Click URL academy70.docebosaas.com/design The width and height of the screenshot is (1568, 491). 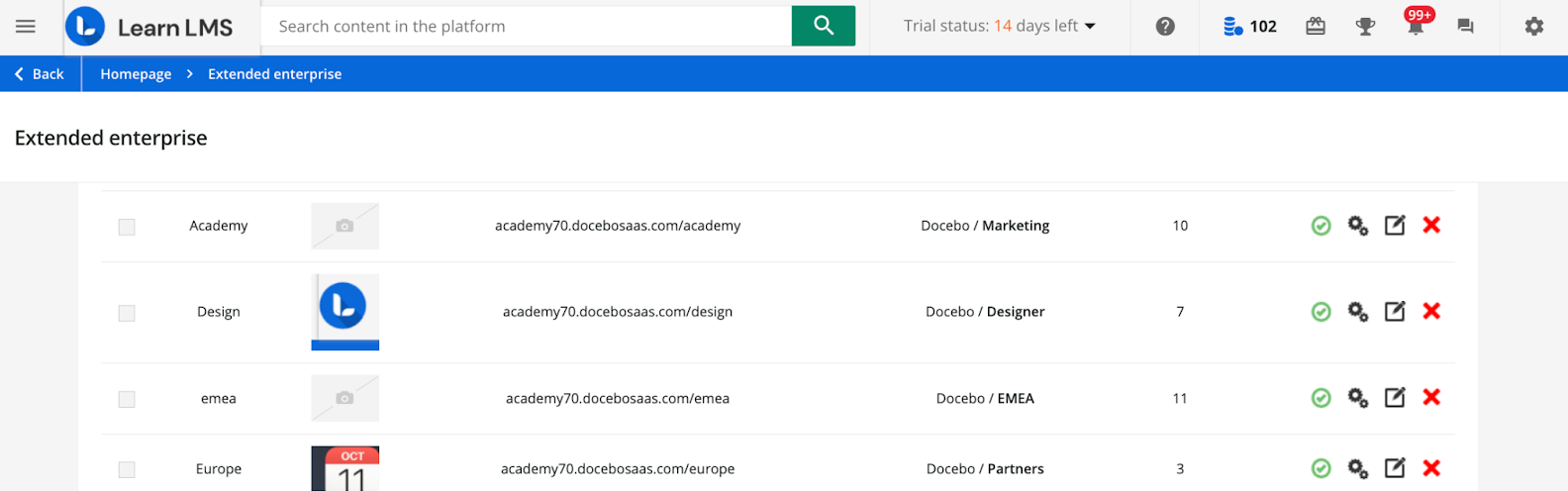[618, 312]
